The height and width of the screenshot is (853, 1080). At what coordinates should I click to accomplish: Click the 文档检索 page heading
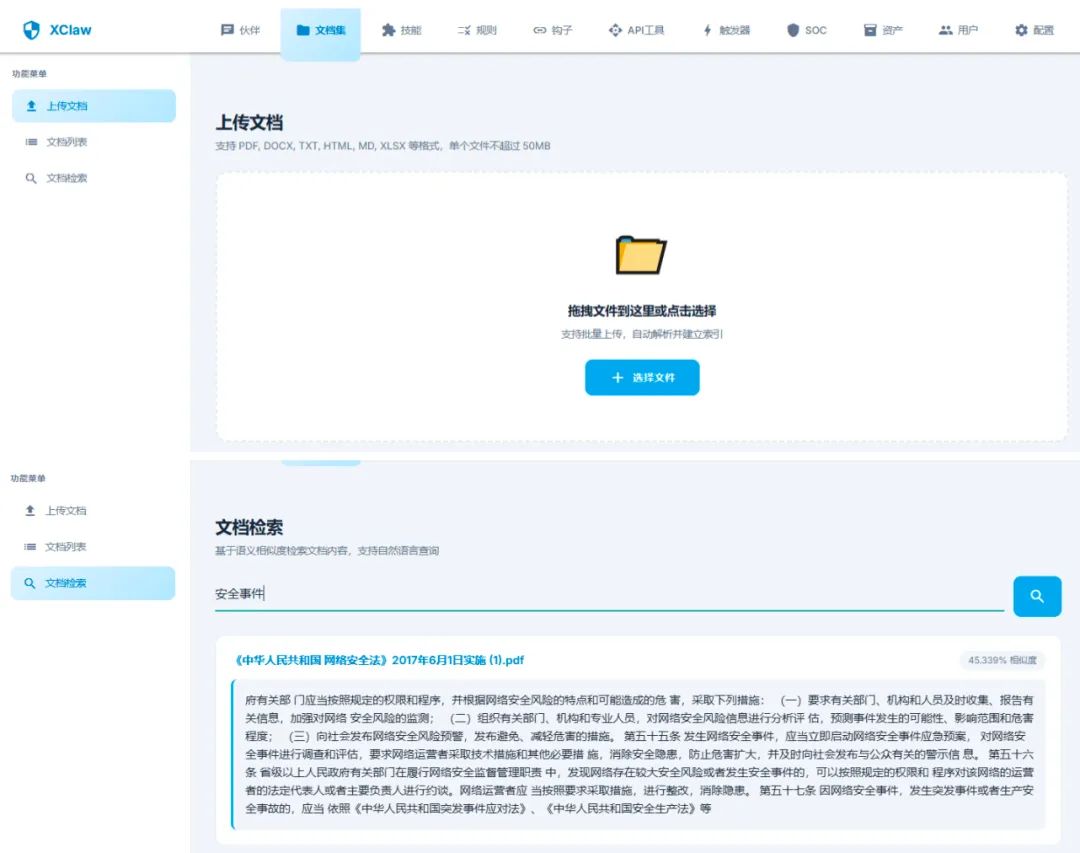(249, 528)
